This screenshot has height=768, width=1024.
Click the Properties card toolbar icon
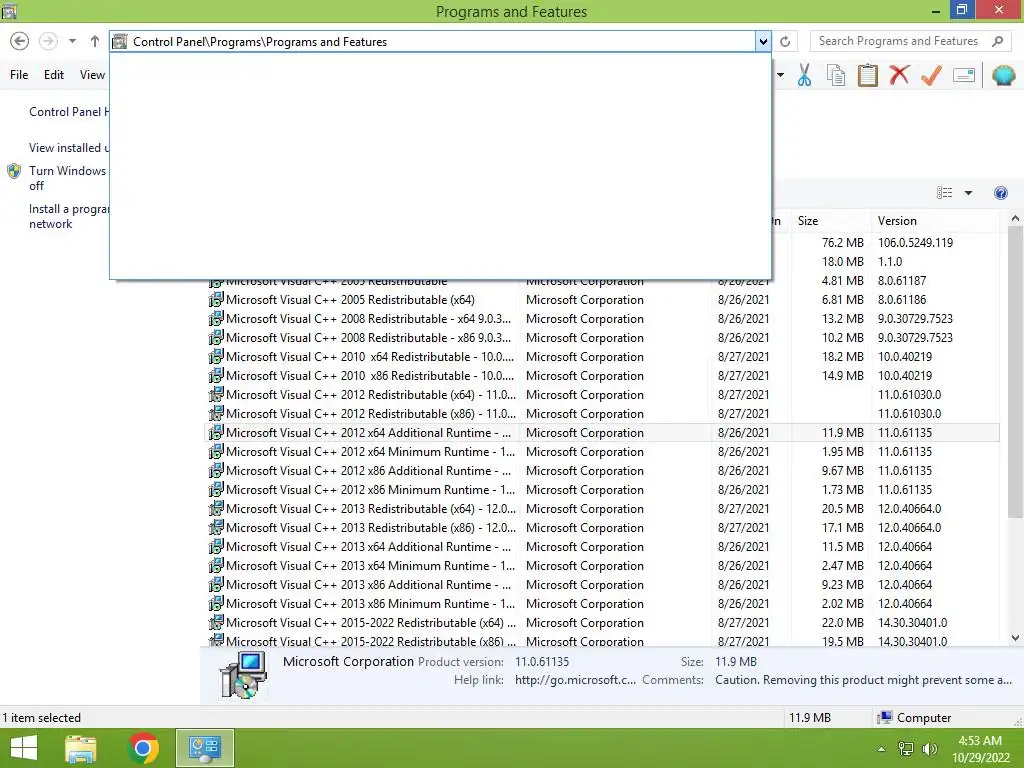click(x=964, y=75)
